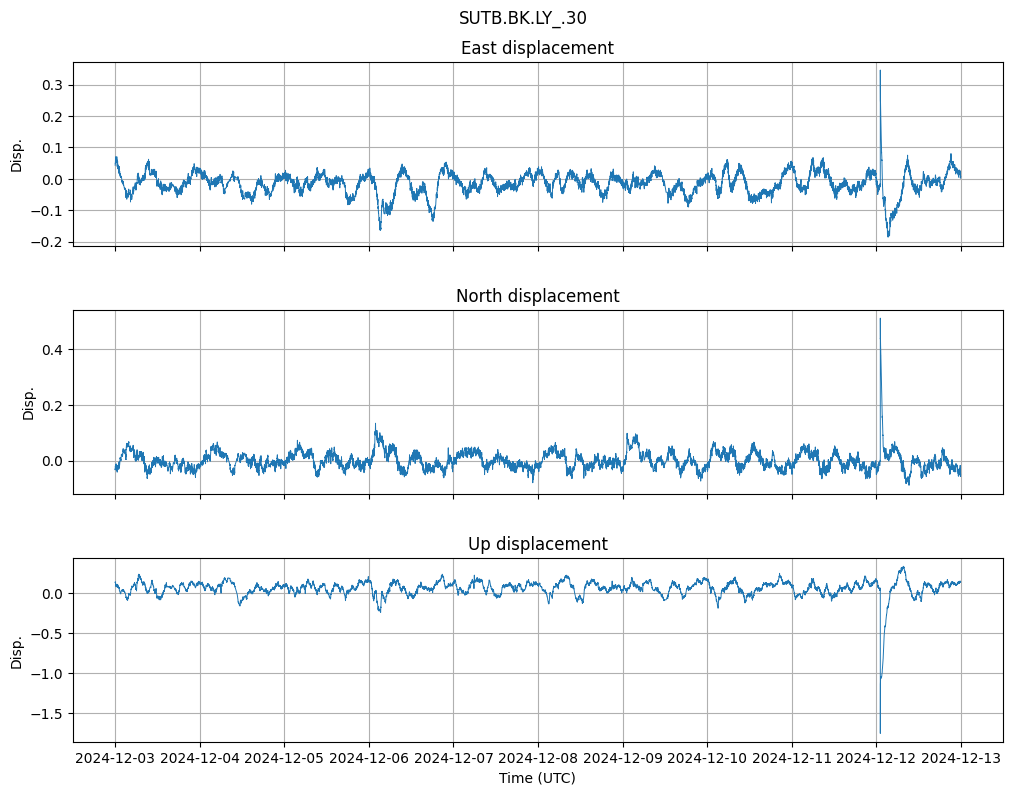1012x795 pixels.
Task: Click the −0.5 tick on Up plot
Action: (x=48, y=633)
